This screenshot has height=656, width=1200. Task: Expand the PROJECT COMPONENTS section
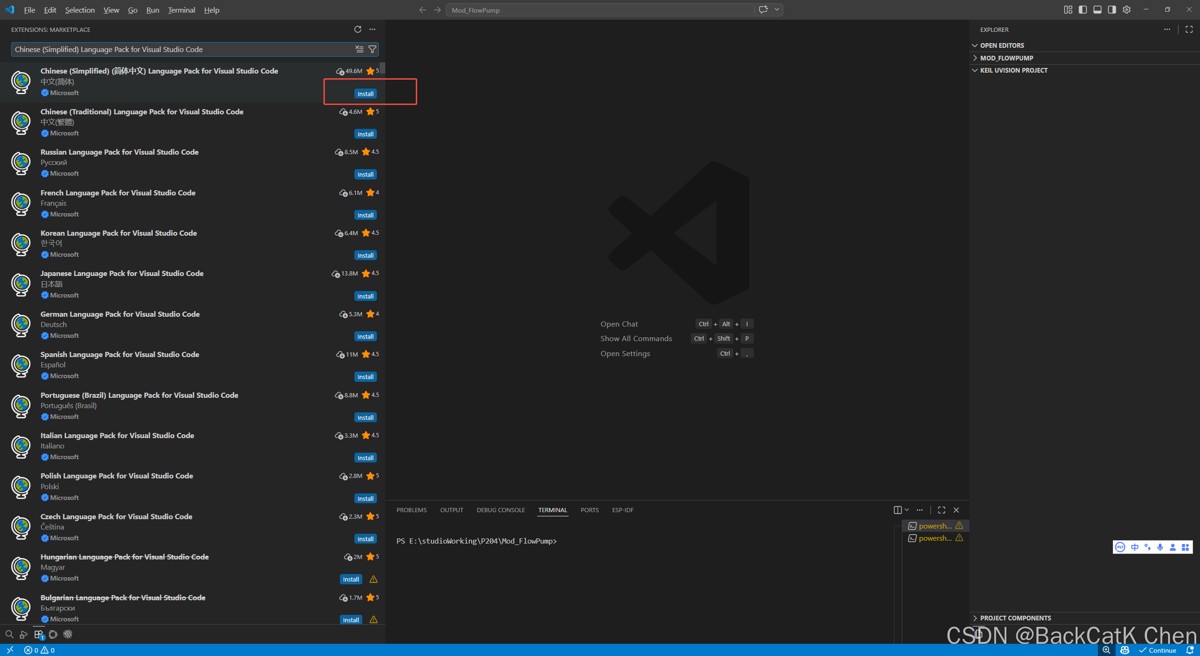[x=1015, y=618]
